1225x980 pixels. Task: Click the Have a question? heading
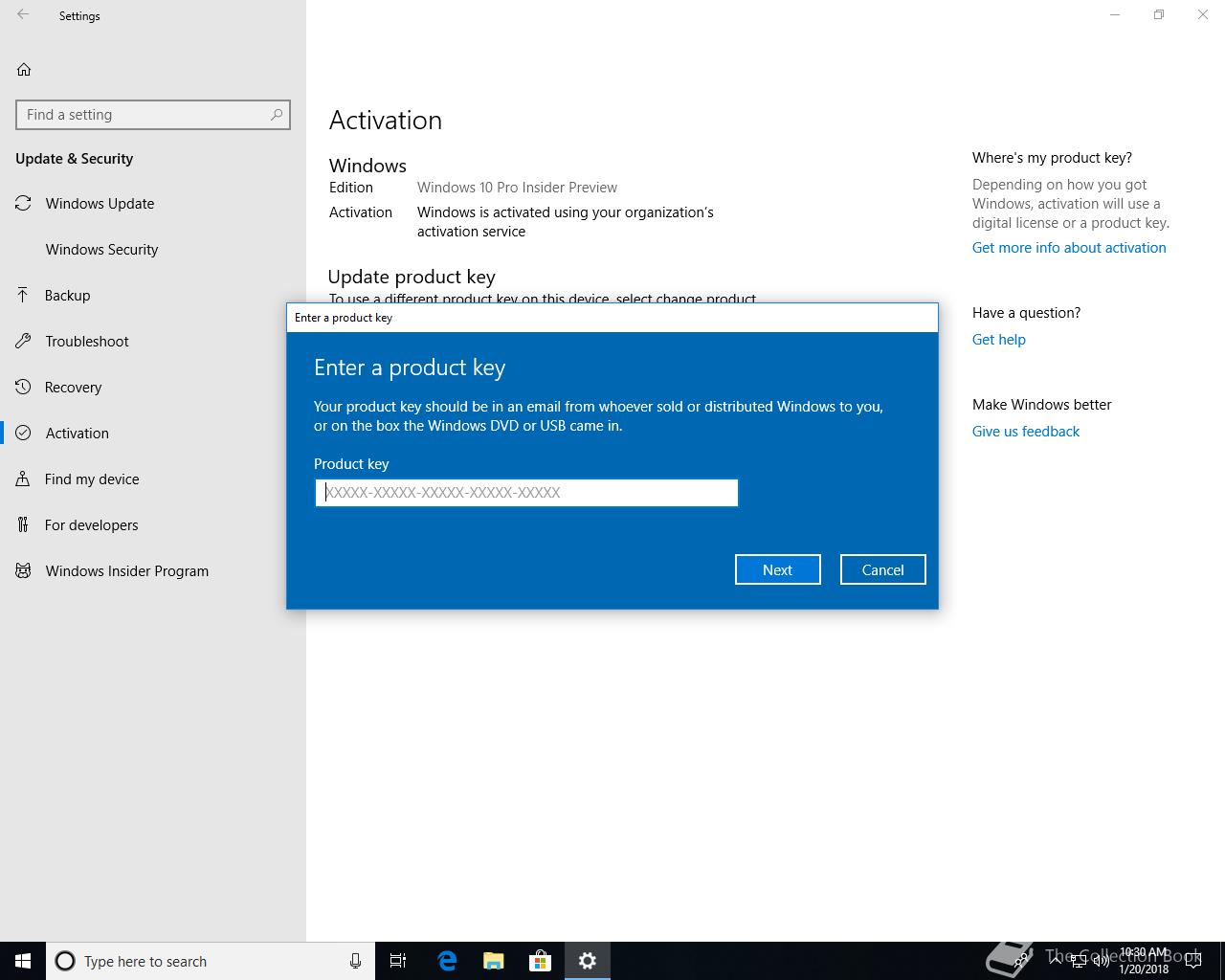pyautogui.click(x=1026, y=313)
